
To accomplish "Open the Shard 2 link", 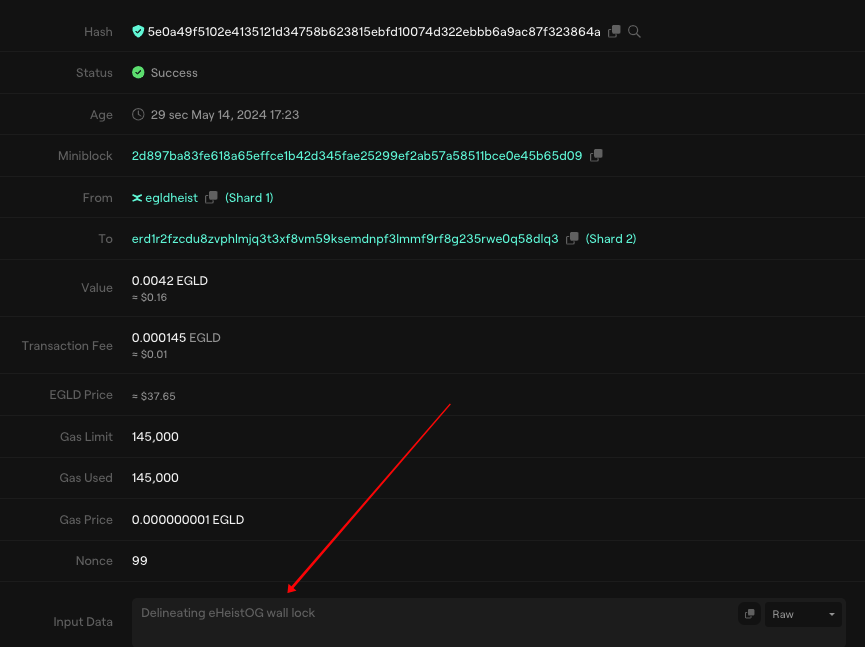I will [611, 239].
